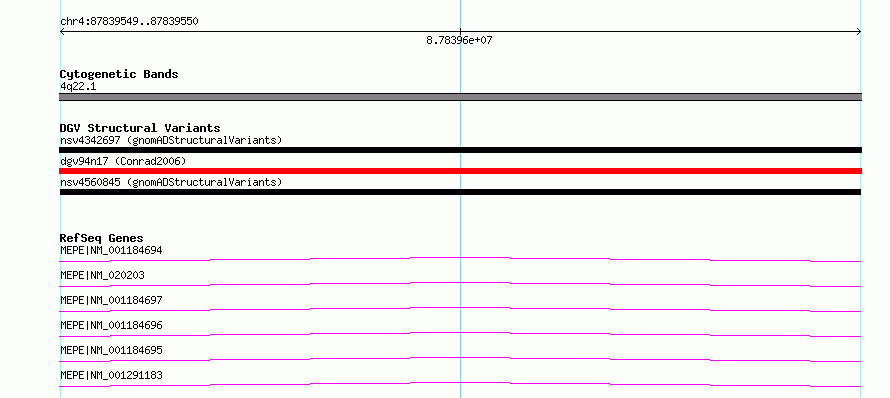Click the magenta line of MEPE|NM_001184694
Viewport: 890px width, 398px height.
coord(460,259)
